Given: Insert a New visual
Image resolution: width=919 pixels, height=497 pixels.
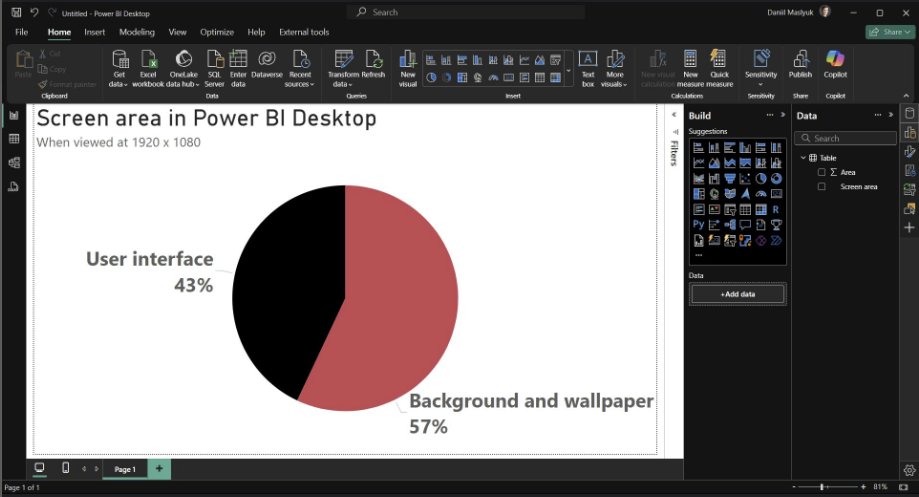Looking at the screenshot, I should pos(407,69).
